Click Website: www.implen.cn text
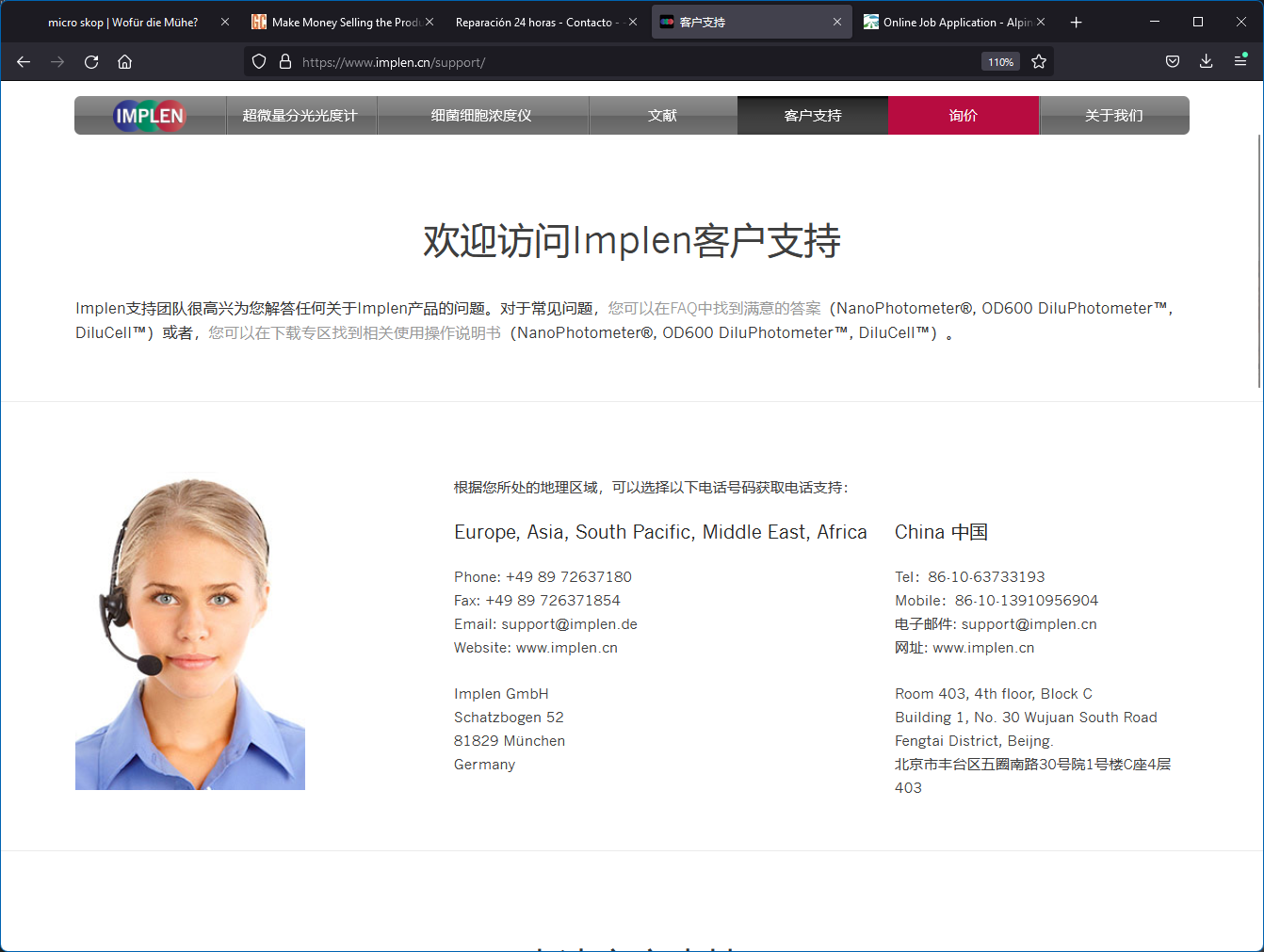The image size is (1264, 952). [x=536, y=648]
